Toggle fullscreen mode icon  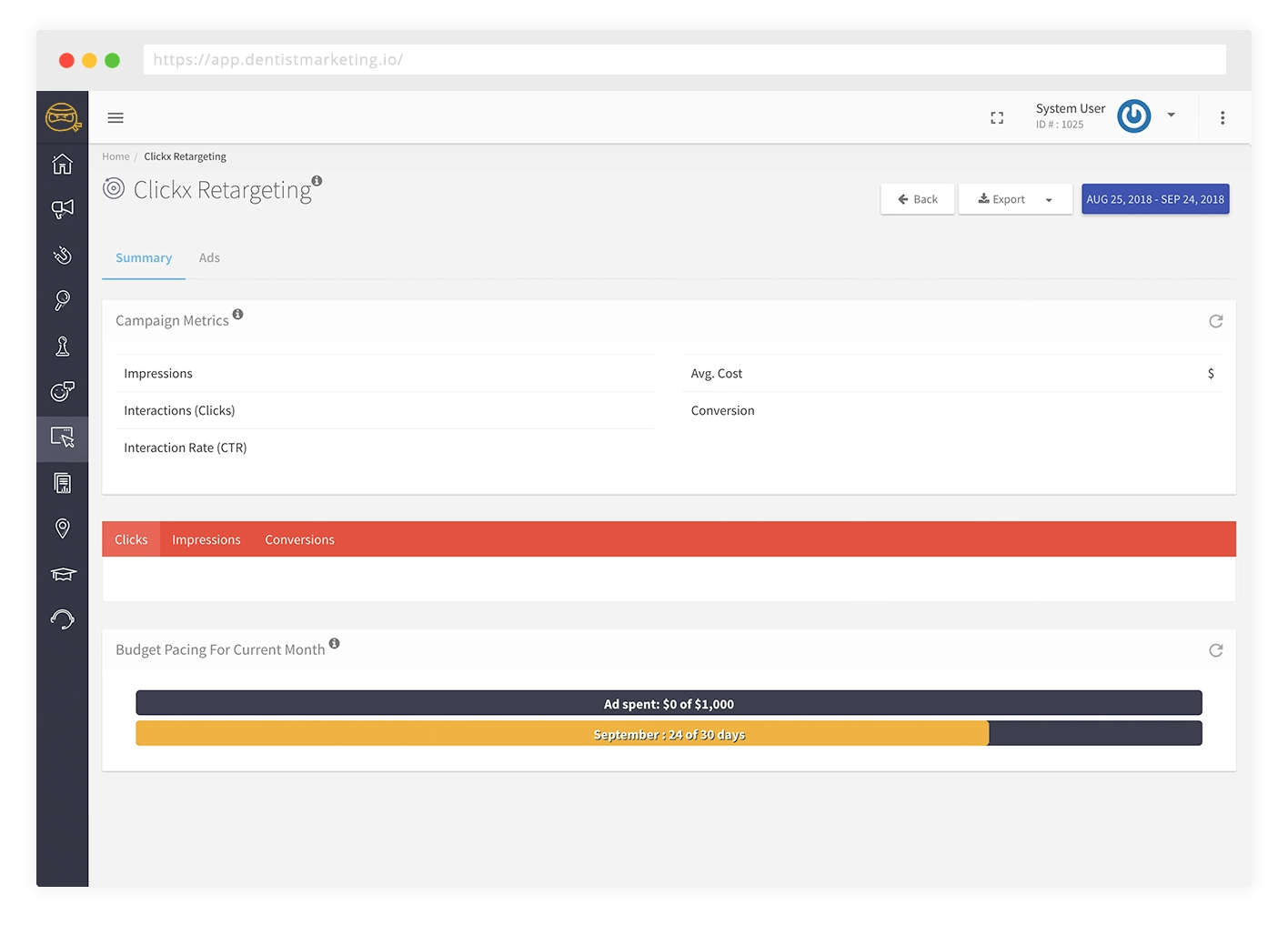(x=997, y=117)
